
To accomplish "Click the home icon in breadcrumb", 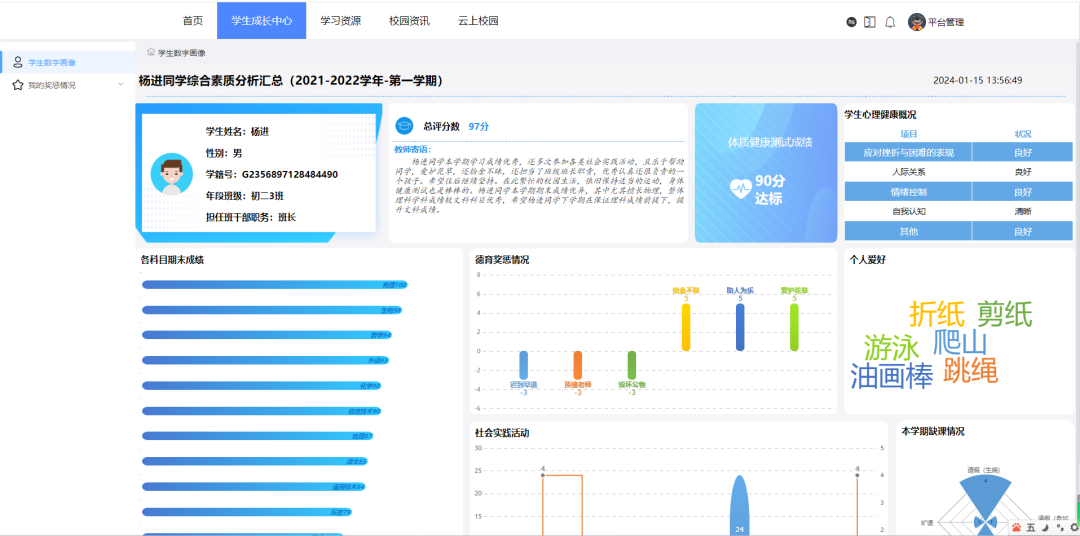I will [151, 52].
